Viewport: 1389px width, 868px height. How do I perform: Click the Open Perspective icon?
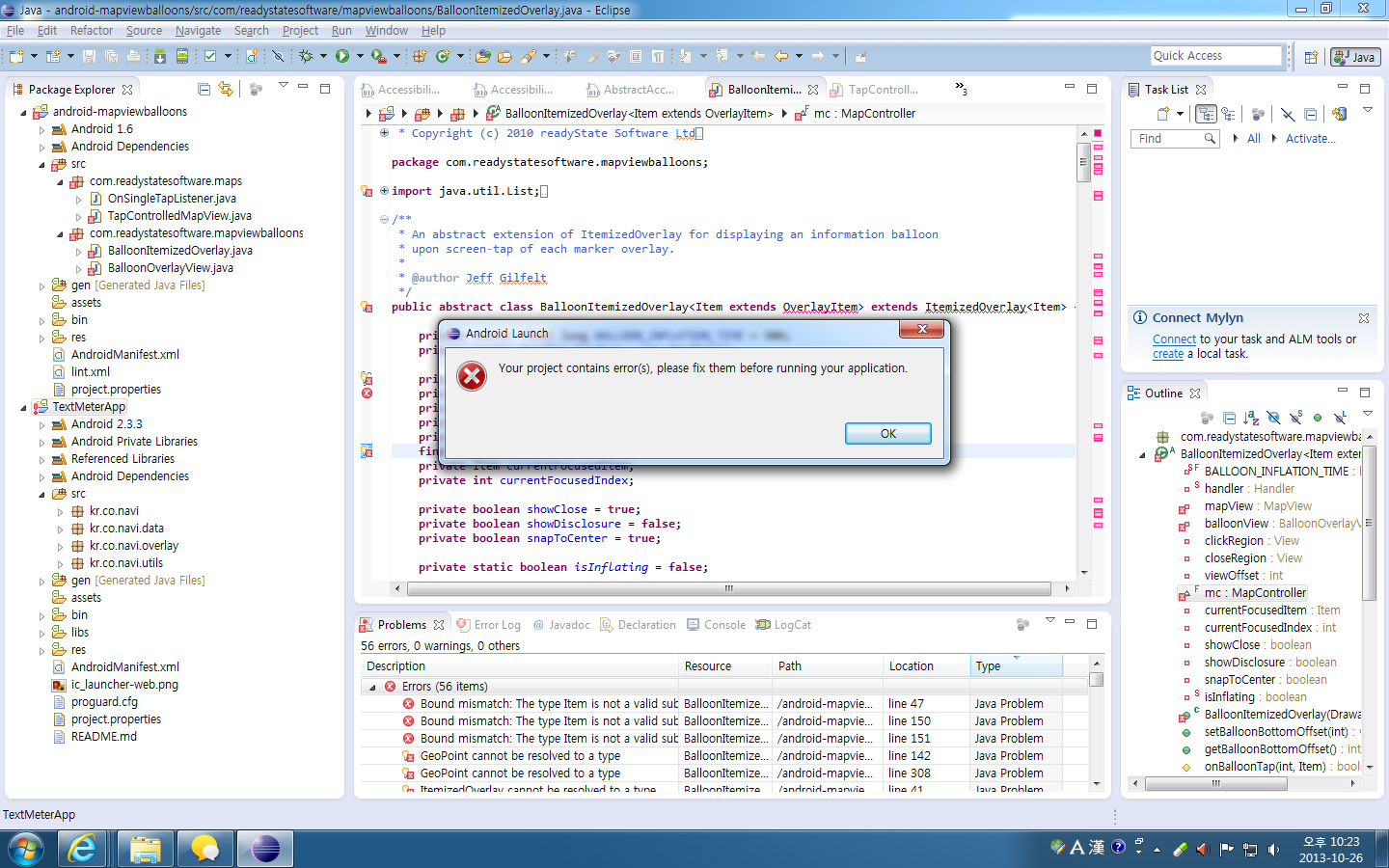coord(1311,57)
